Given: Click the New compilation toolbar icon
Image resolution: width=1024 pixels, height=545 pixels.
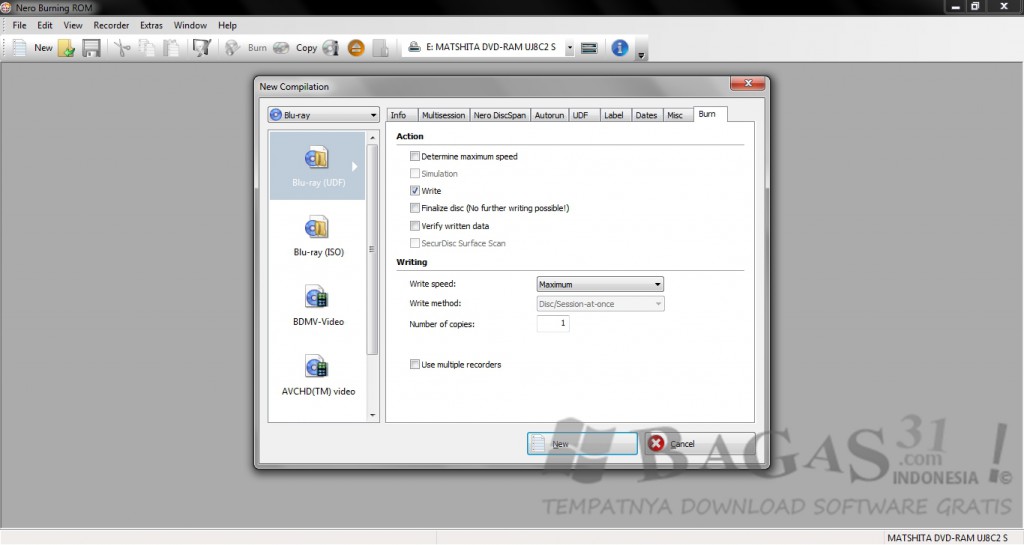Looking at the screenshot, I should coord(20,48).
